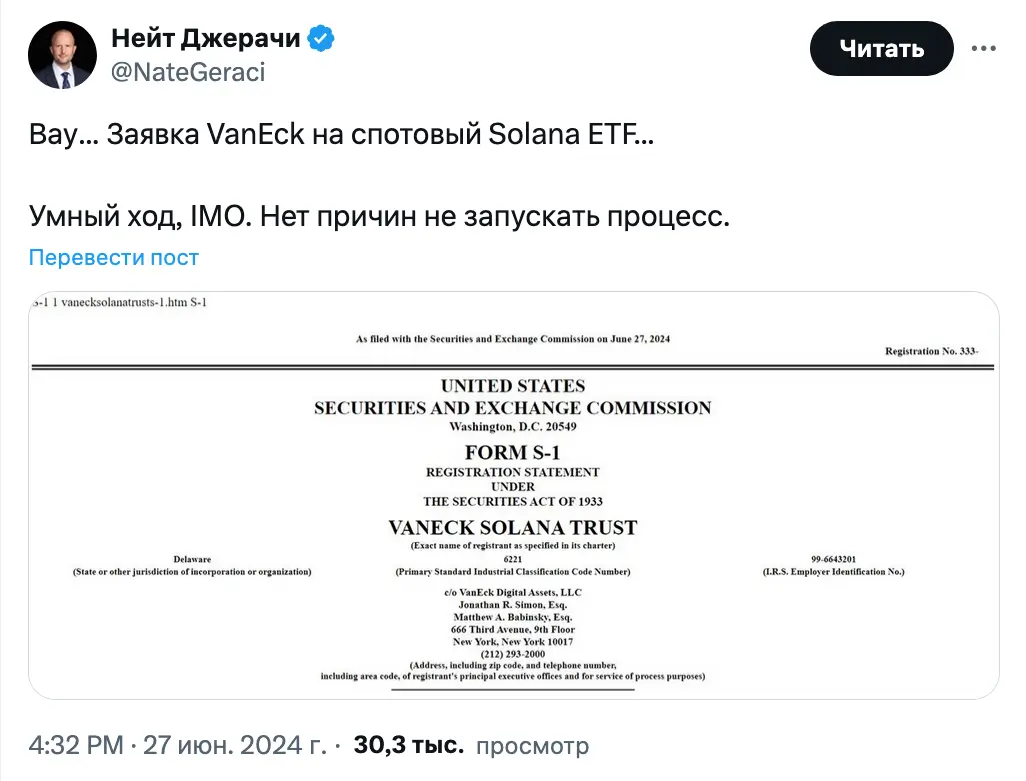Open Nate Geraci's profile avatar photo
Screen dimensions: 1026x781
[x=62, y=55]
